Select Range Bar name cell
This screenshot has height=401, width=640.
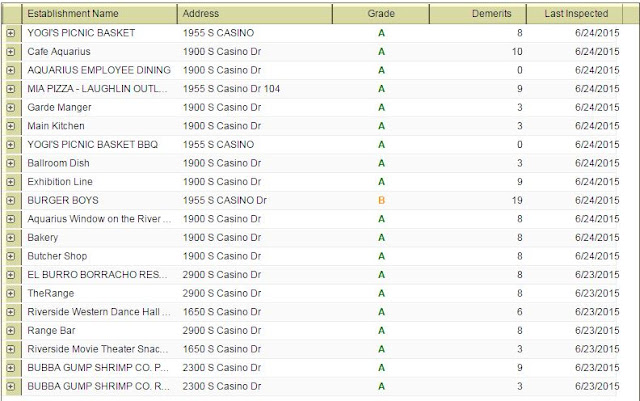pos(51,330)
